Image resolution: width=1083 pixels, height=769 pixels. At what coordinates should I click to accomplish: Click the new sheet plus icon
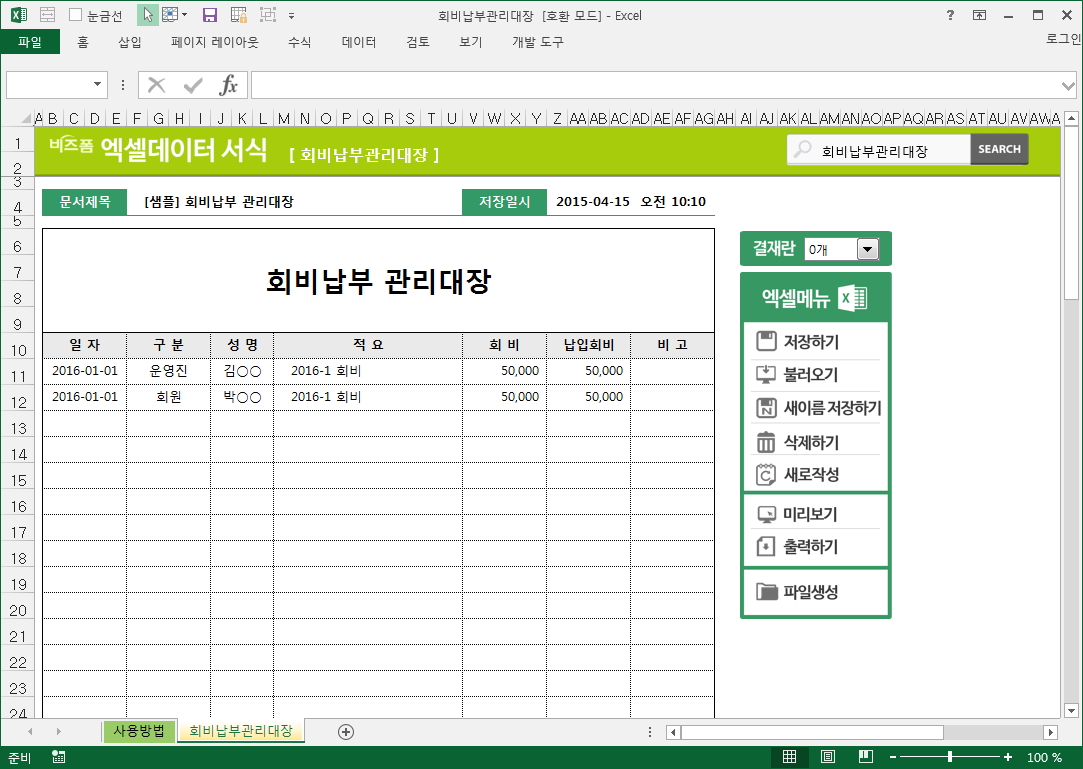[x=346, y=732]
